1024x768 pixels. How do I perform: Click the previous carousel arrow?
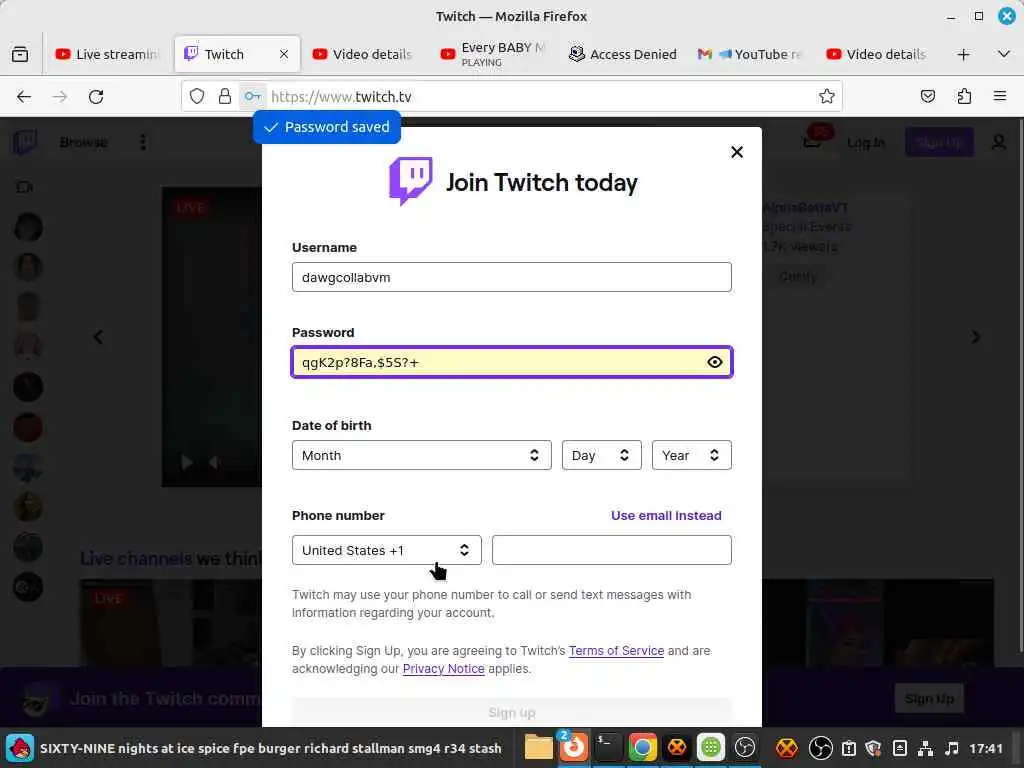(x=98, y=337)
